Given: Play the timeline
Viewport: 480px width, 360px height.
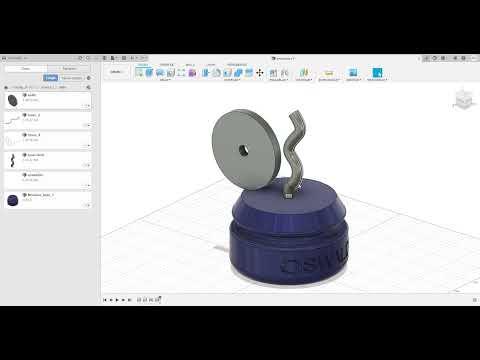Looking at the screenshot, I should [117, 300].
